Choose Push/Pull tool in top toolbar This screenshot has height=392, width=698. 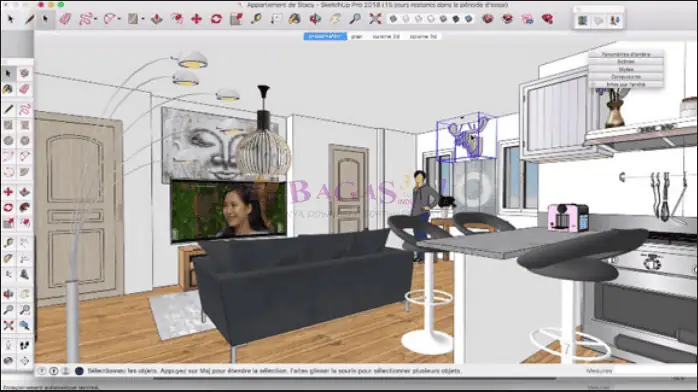pos(157,19)
